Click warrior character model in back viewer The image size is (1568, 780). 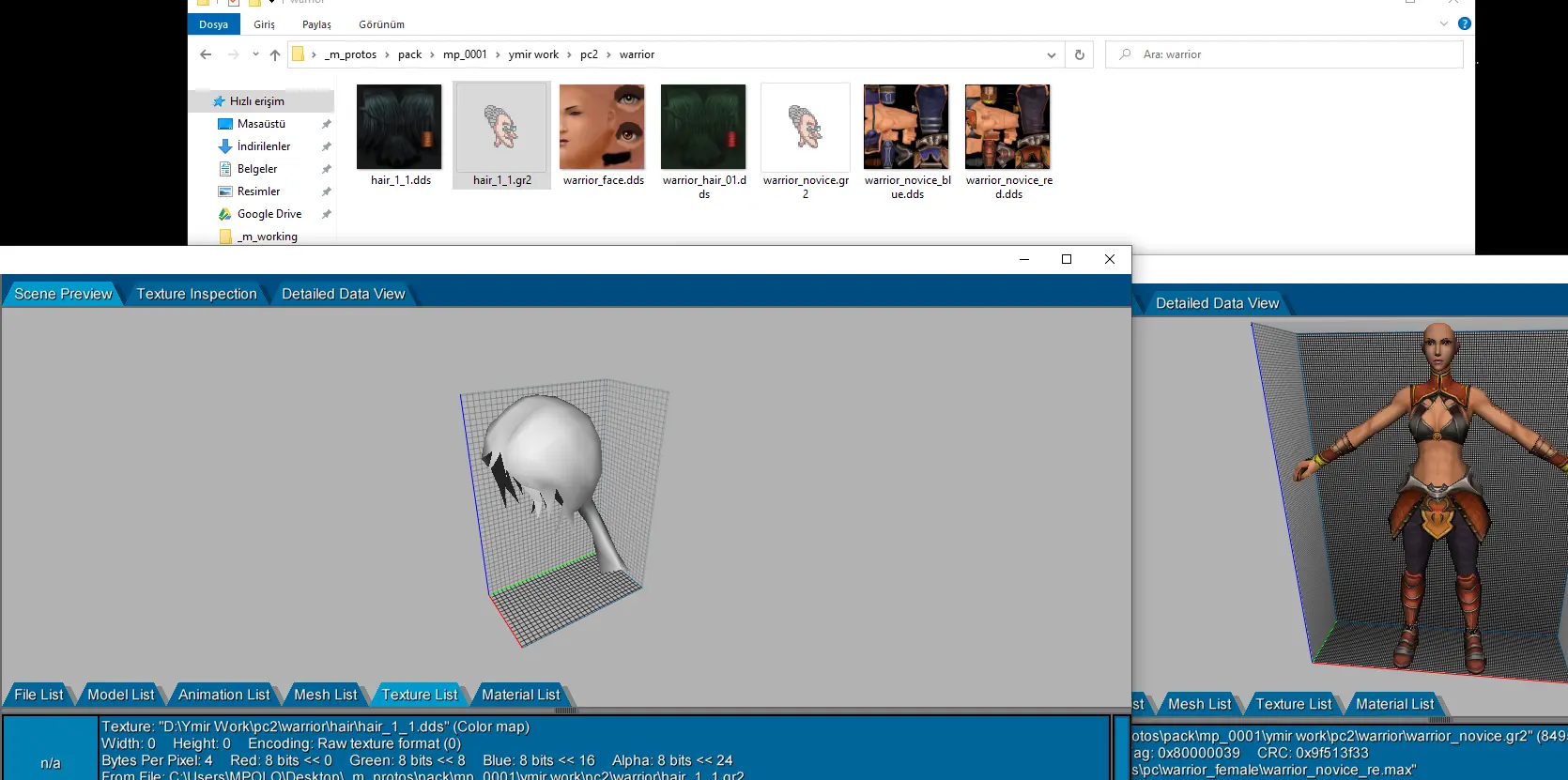point(1437,497)
